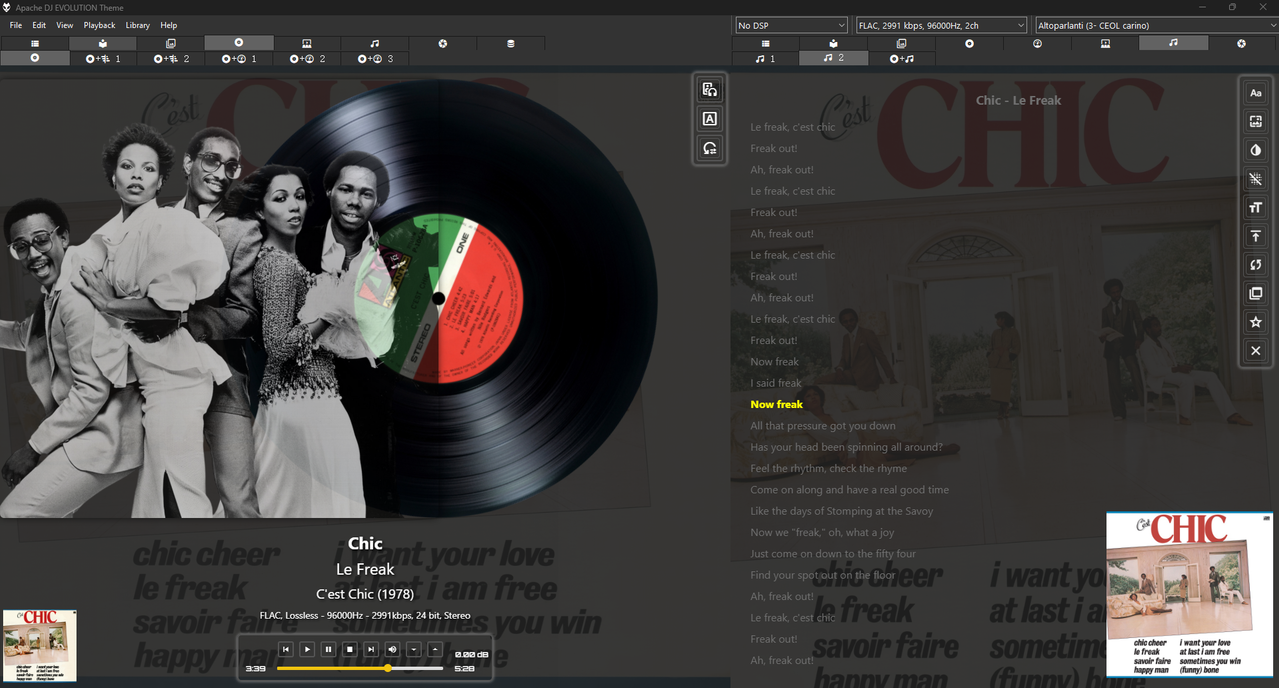Open the FLAC 2991 kbps format dropdown
The image size is (1279, 688).
pyautogui.click(x=941, y=25)
